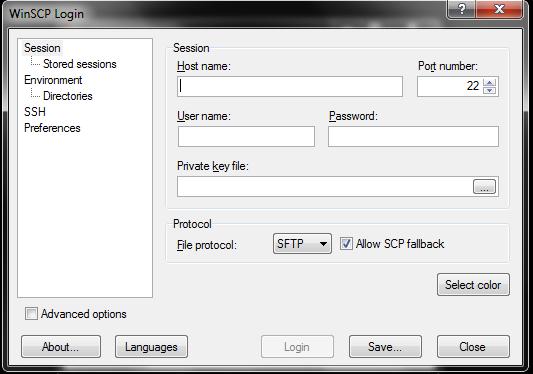Select Environment in the navigation tree

click(53, 80)
